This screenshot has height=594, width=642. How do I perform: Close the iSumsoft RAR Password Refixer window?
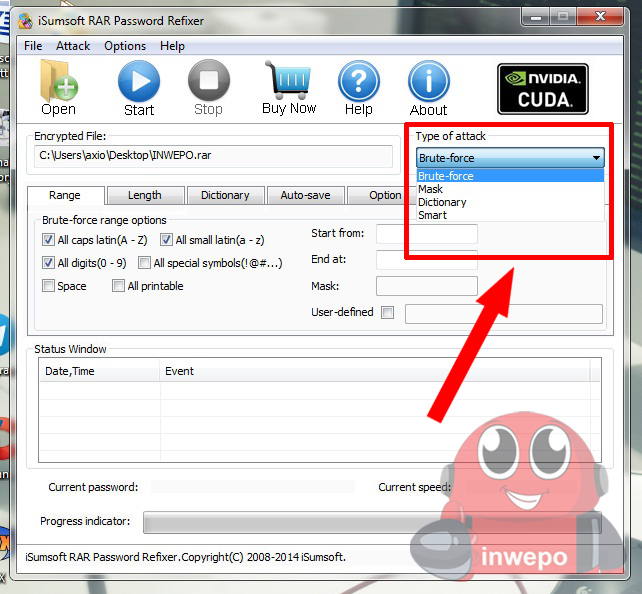(x=600, y=16)
